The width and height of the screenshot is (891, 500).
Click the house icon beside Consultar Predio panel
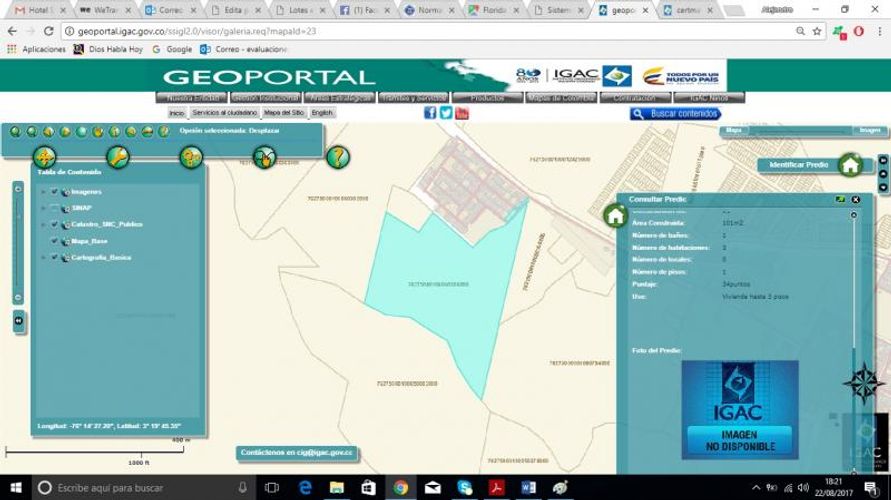(615, 215)
